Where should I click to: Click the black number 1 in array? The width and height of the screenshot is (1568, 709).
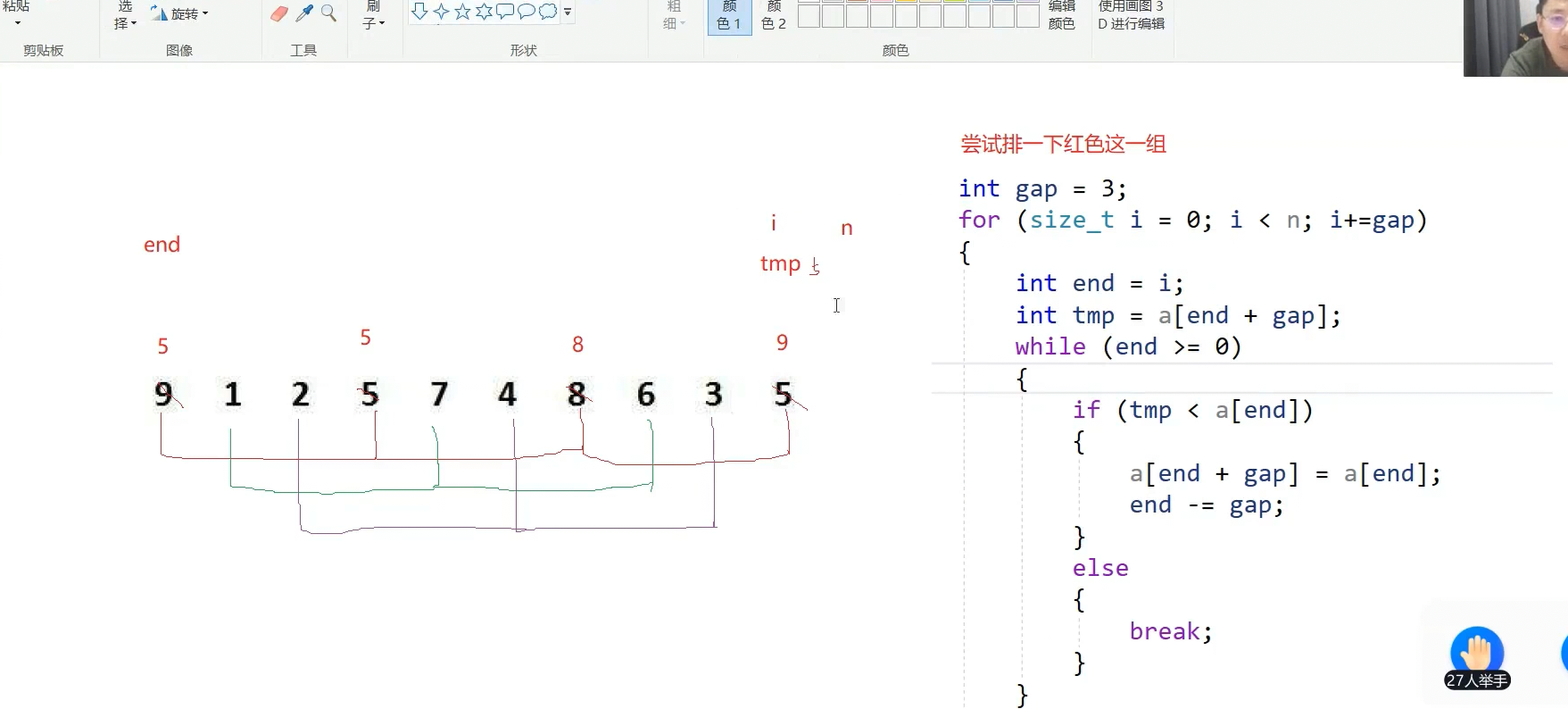click(233, 394)
